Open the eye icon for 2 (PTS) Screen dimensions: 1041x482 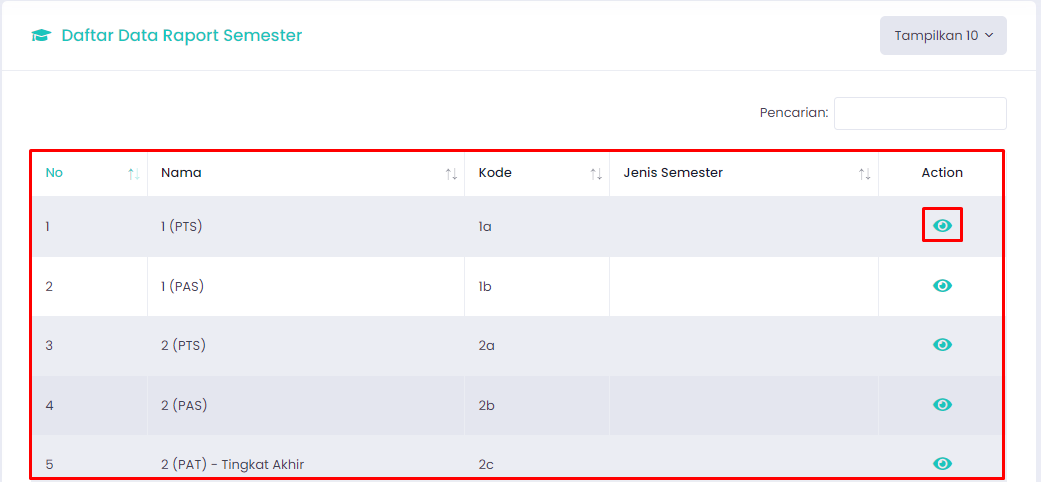(x=942, y=345)
